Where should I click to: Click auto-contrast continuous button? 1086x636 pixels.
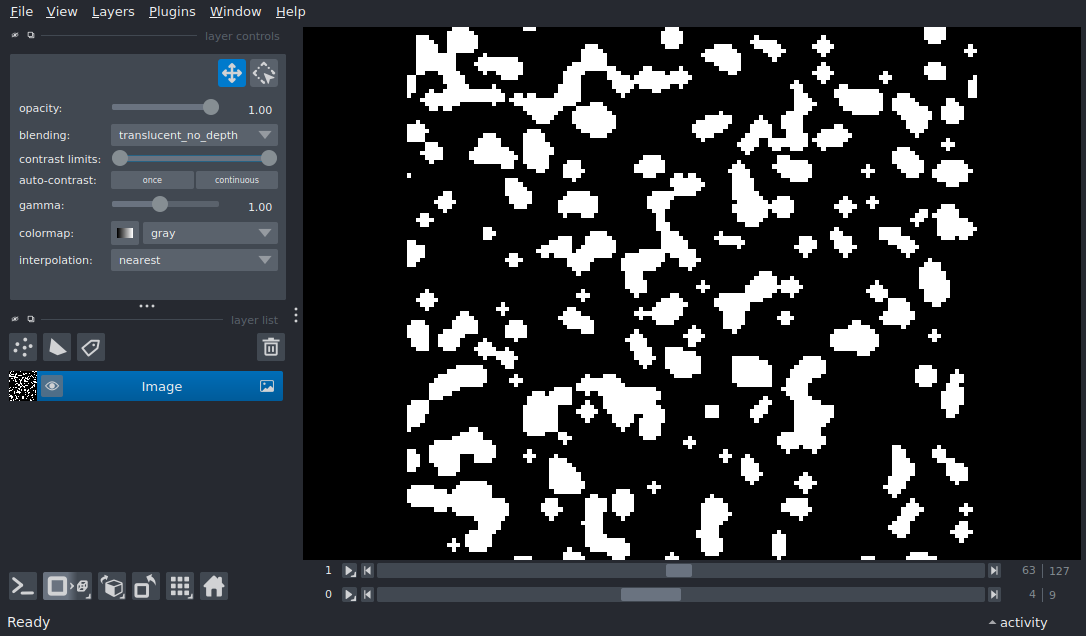click(237, 180)
